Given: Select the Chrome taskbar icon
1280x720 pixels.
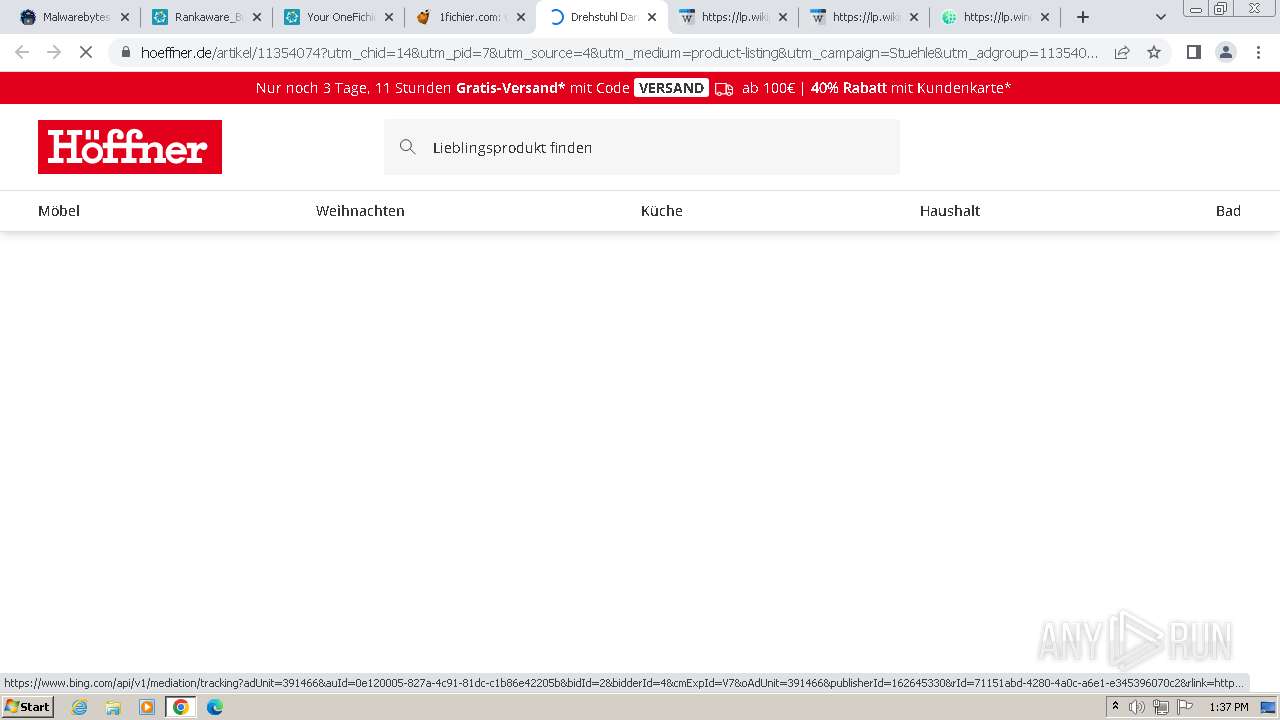Looking at the screenshot, I should (181, 707).
